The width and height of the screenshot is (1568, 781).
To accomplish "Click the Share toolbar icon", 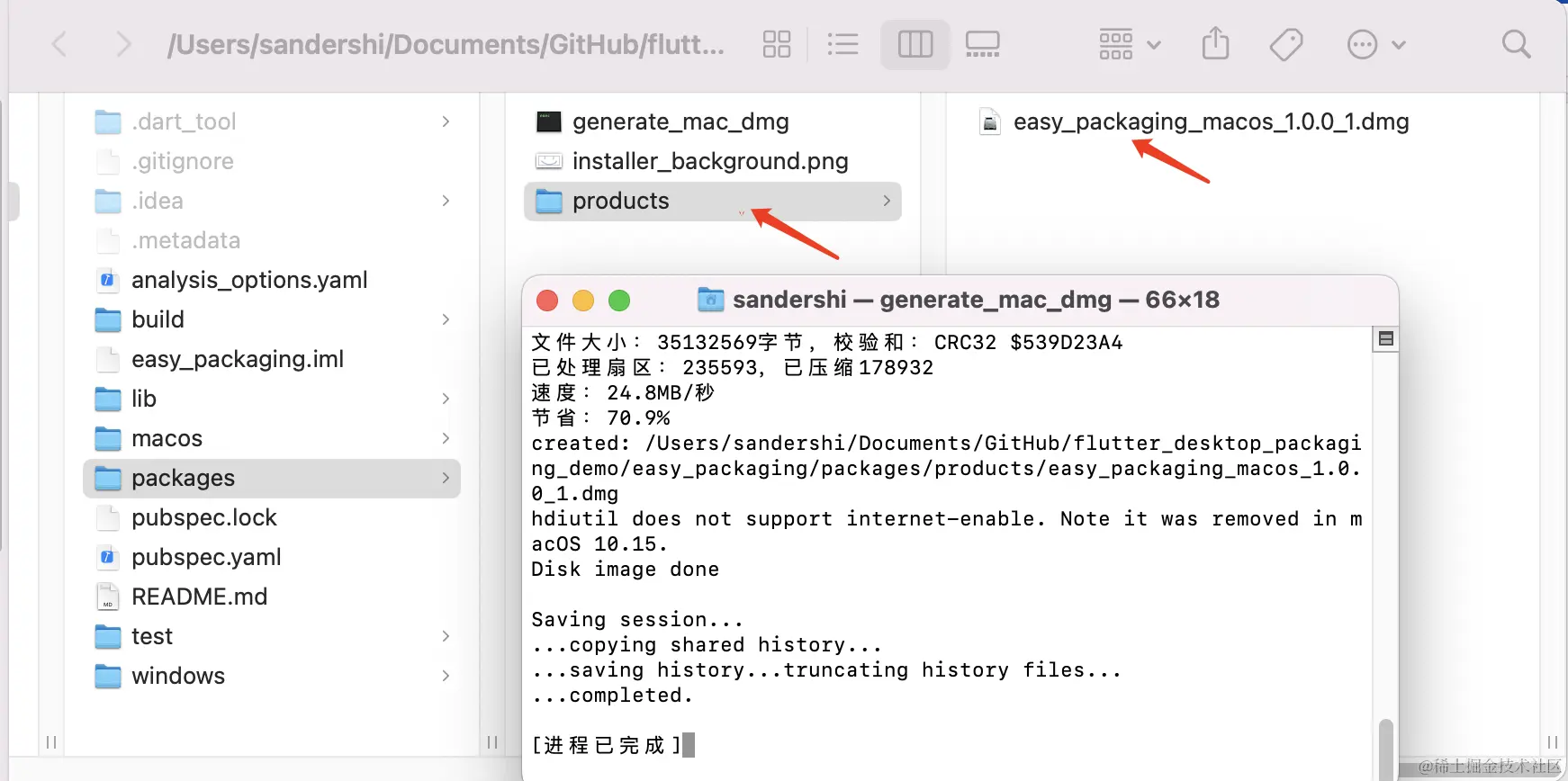I will (x=1215, y=43).
